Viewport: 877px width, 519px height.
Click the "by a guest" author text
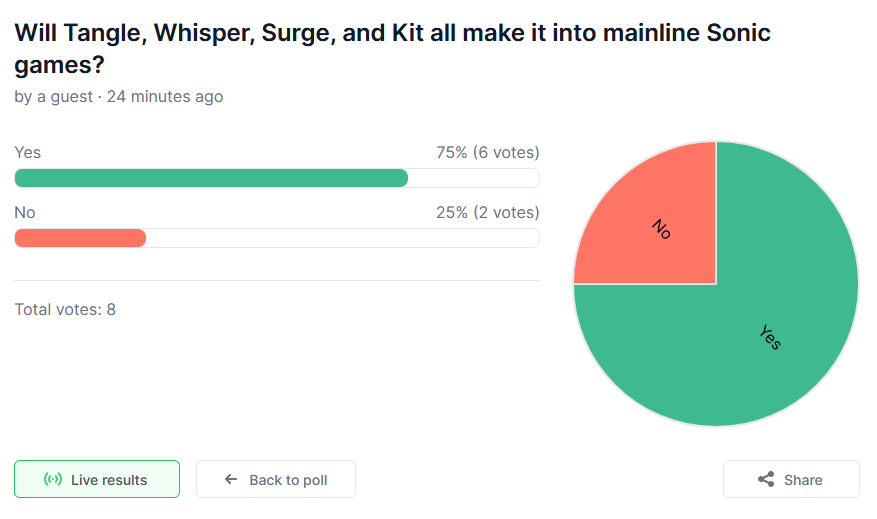tap(52, 97)
